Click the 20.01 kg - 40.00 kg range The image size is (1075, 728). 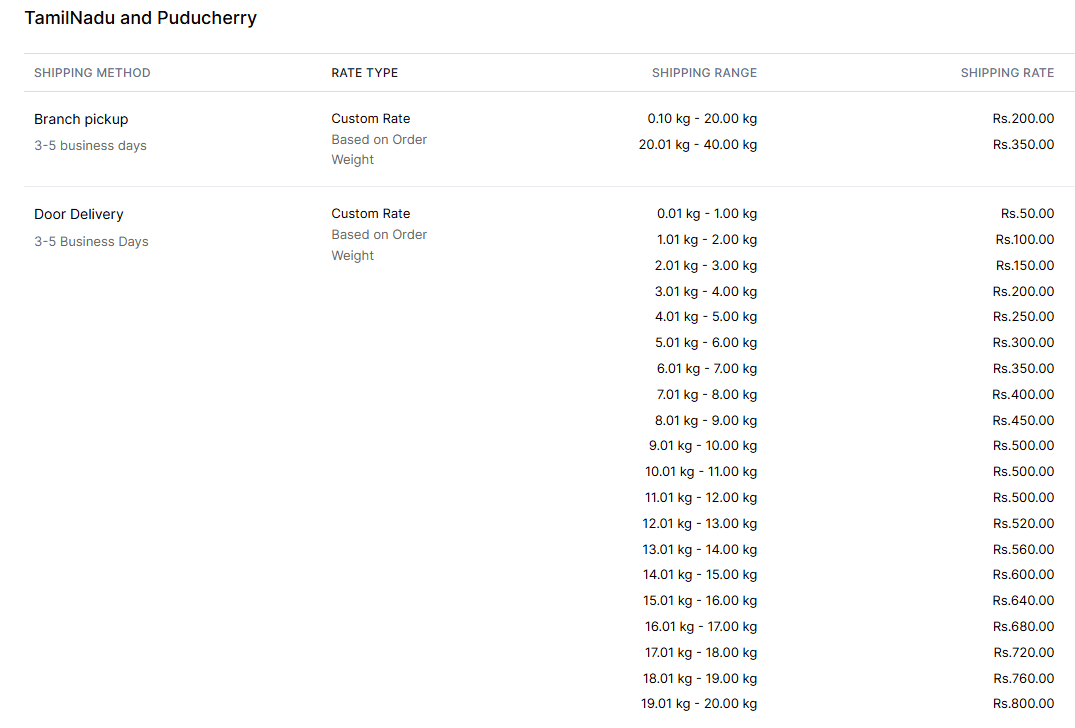point(698,144)
